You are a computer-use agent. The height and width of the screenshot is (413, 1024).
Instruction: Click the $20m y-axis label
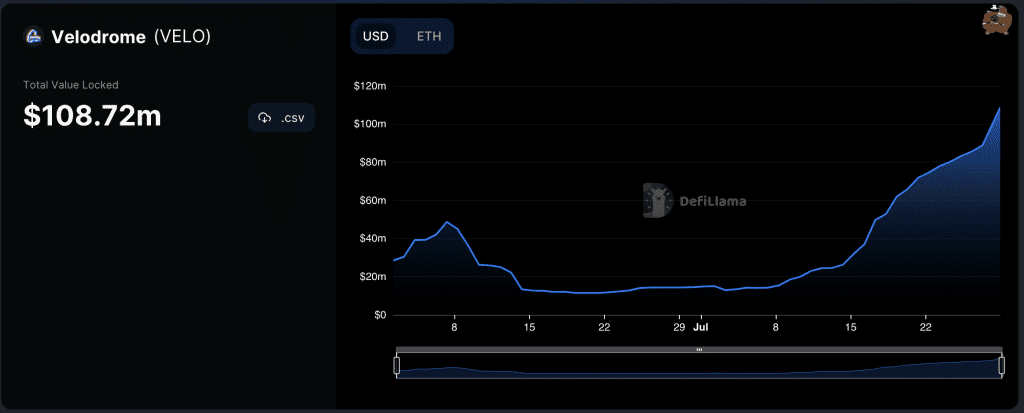(372, 277)
